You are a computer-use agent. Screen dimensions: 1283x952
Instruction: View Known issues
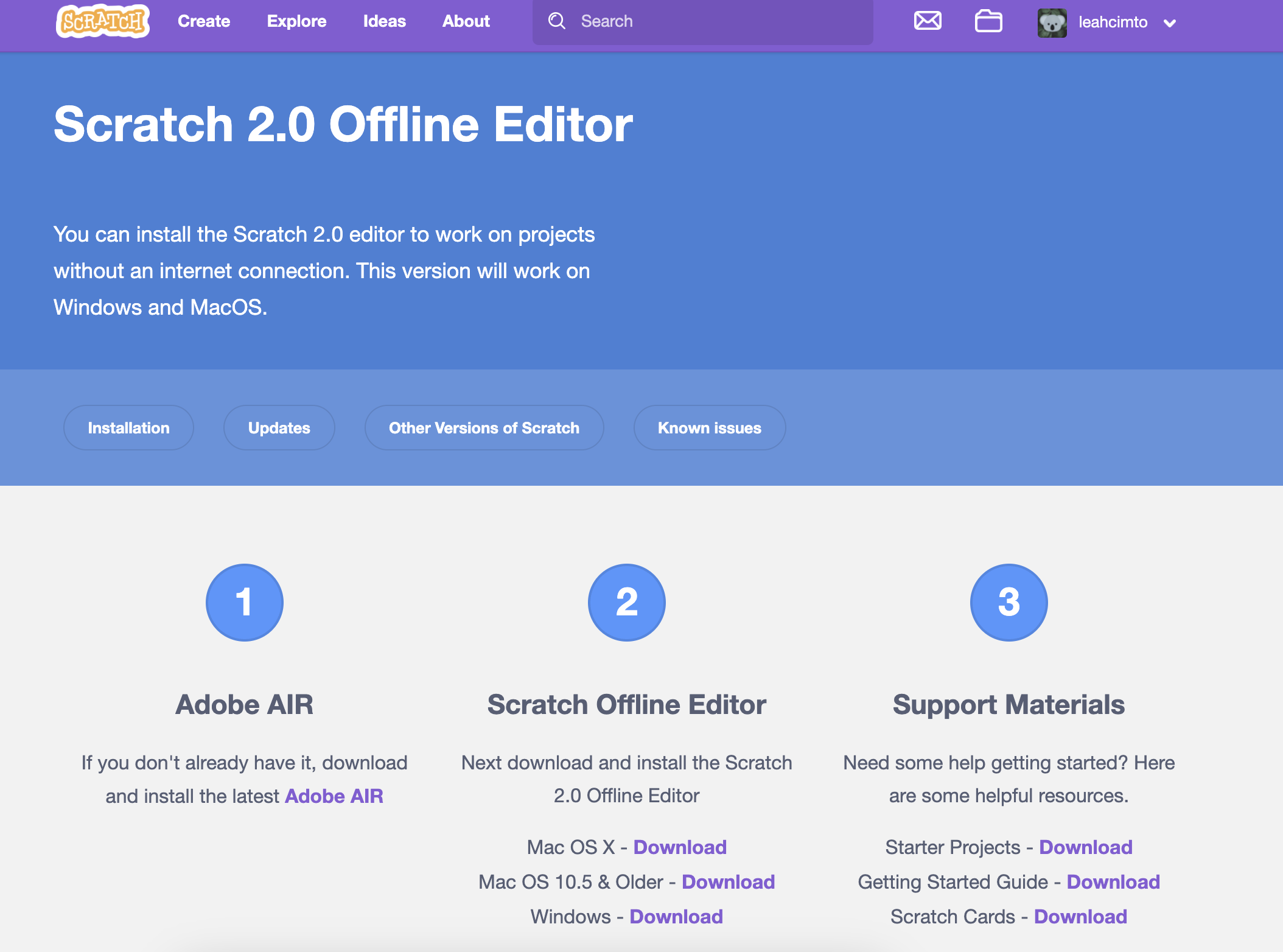710,427
